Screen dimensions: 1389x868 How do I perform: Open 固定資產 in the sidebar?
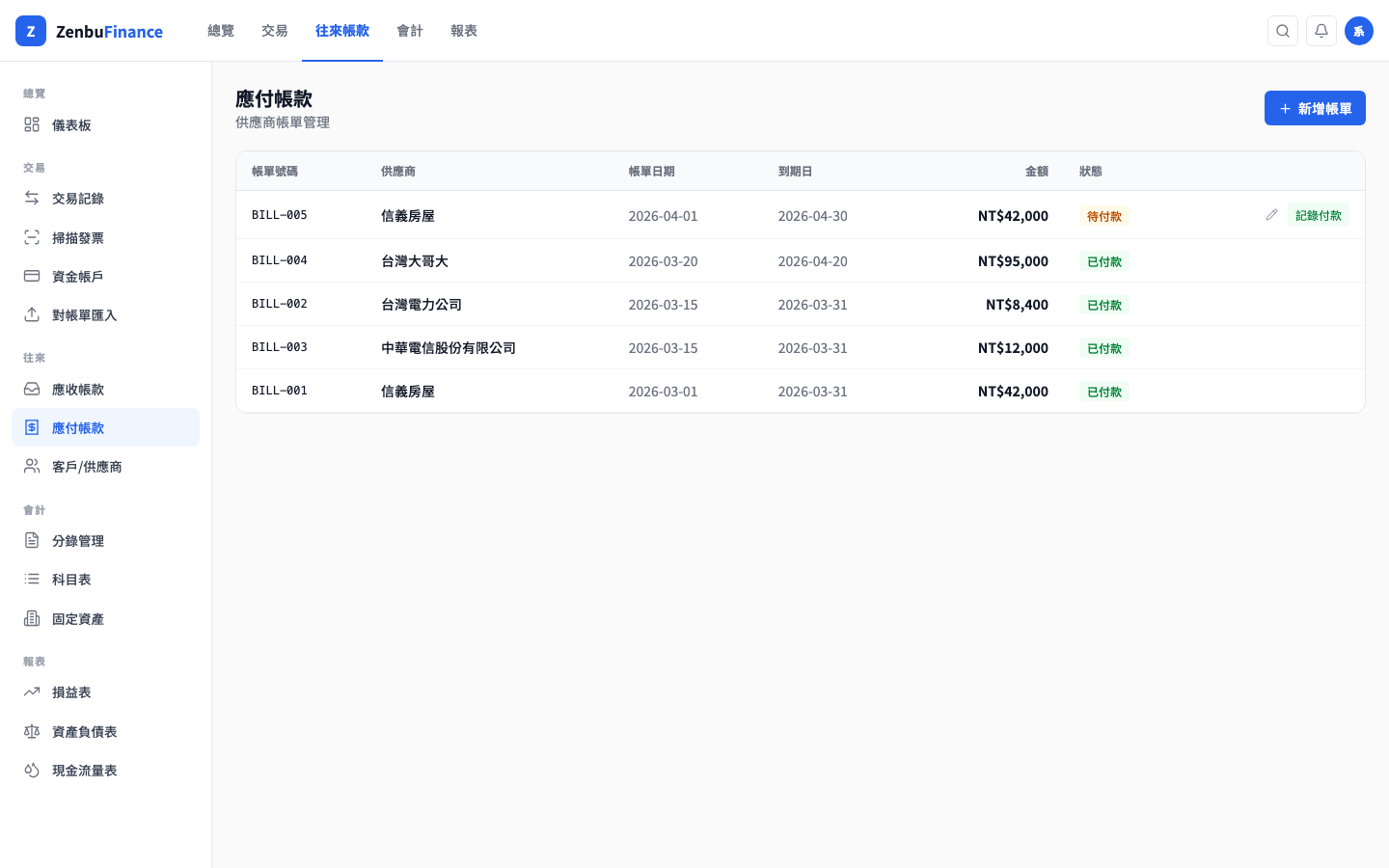(105, 618)
